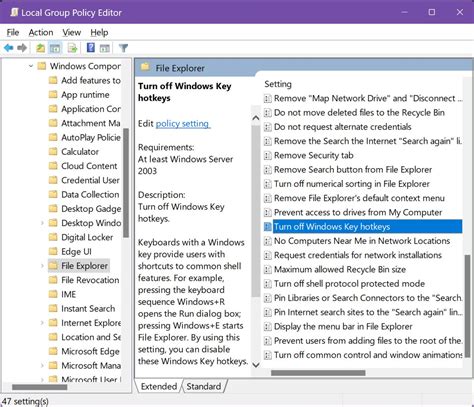This screenshot has width=474, height=407.
Task: Click the Up one level folder icon
Action: 40,48
